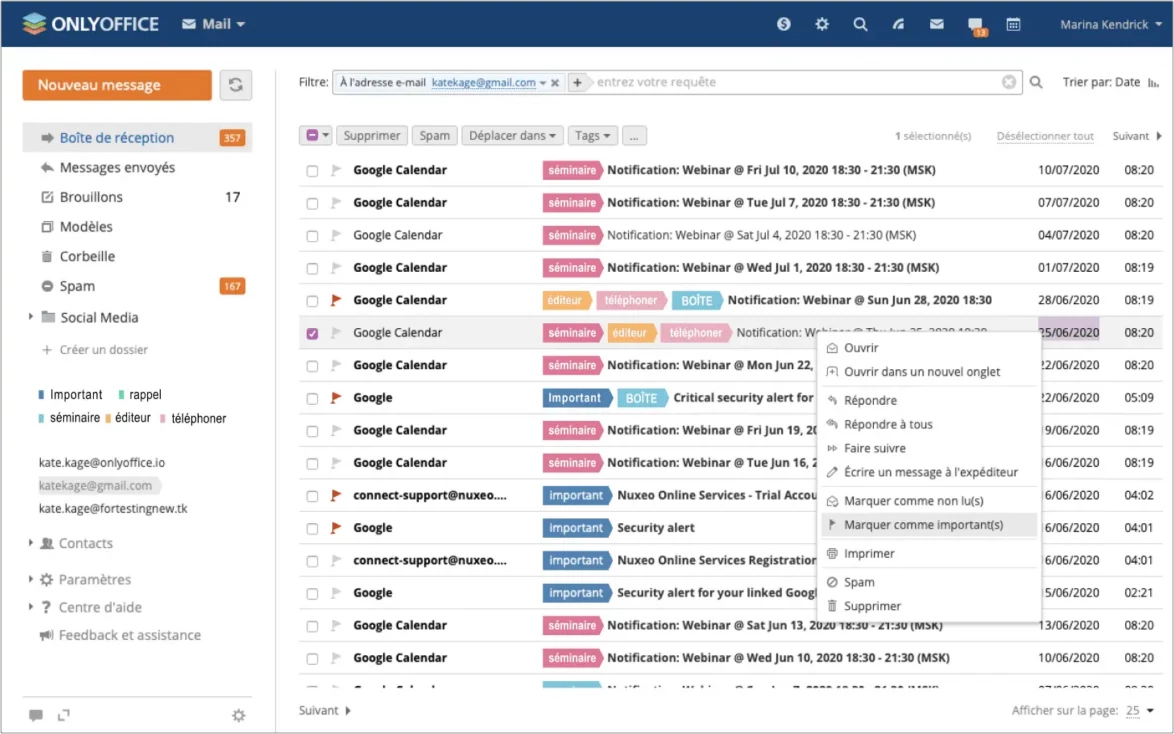Check the 07/07/2020 Google Calendar message

tap(312, 203)
